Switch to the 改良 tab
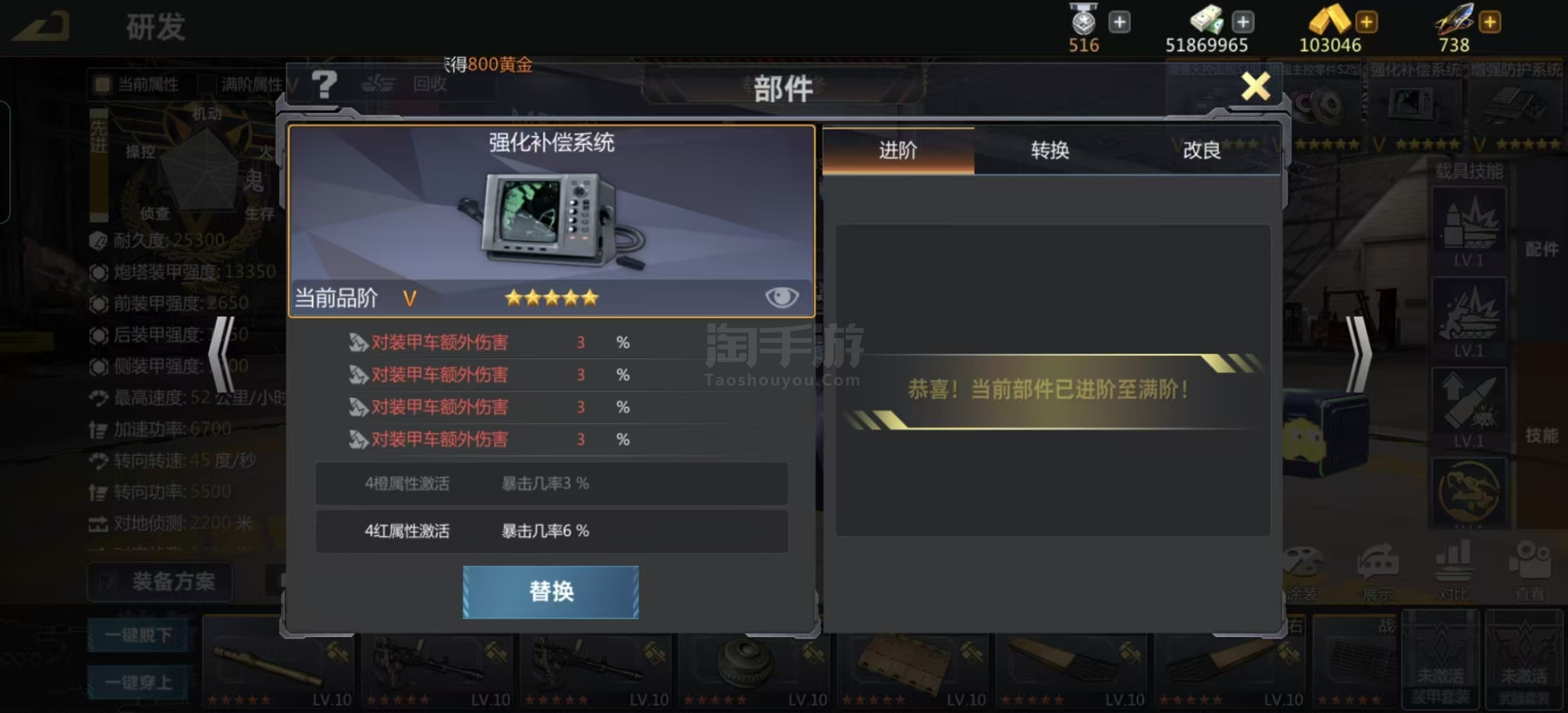The width and height of the screenshot is (1568, 713). (x=1202, y=151)
